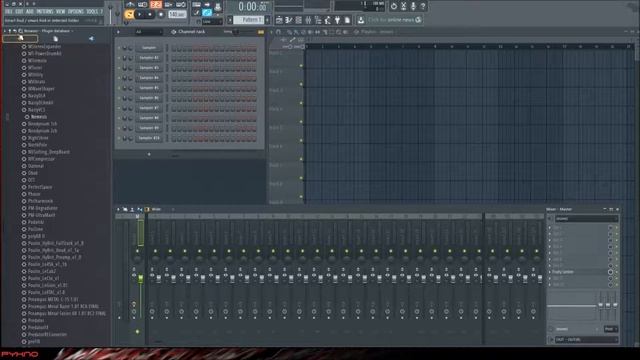Select MWaveShaper in the plugin list
This screenshot has width=640, height=360.
[41, 89]
